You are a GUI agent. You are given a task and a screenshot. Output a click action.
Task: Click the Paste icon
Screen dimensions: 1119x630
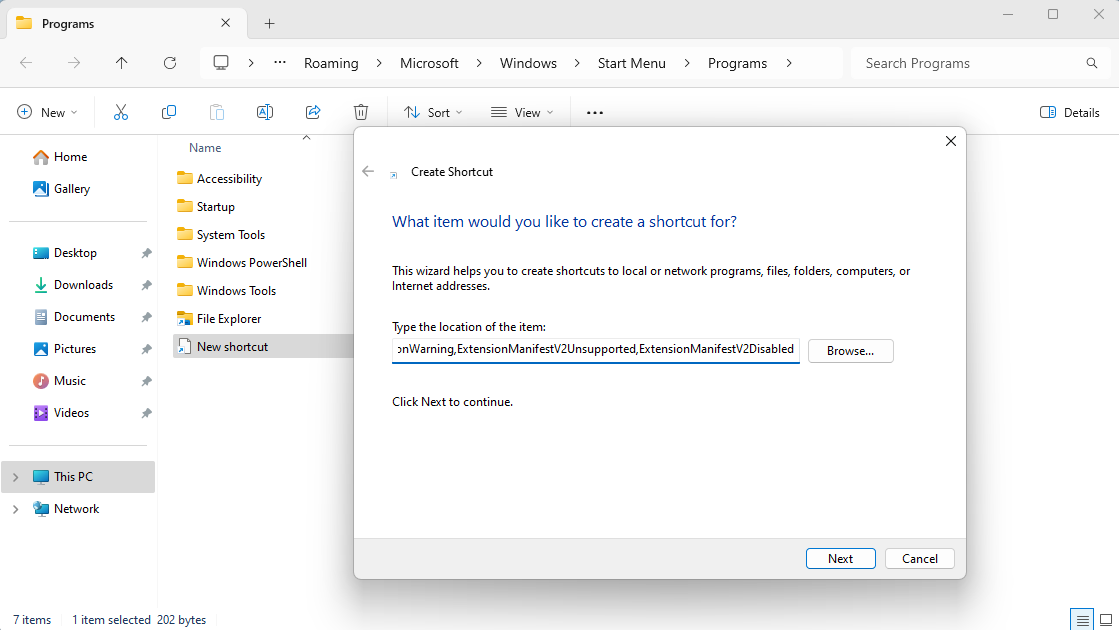(217, 112)
